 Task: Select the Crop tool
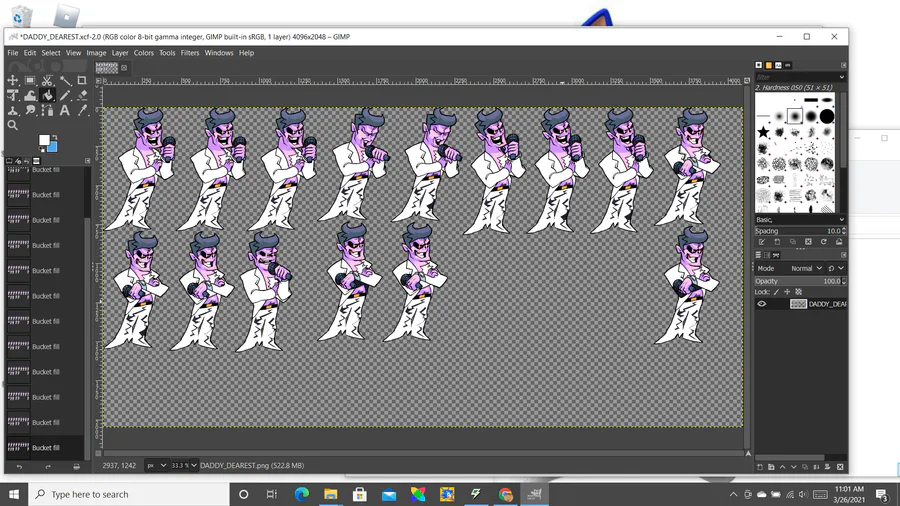(82, 81)
